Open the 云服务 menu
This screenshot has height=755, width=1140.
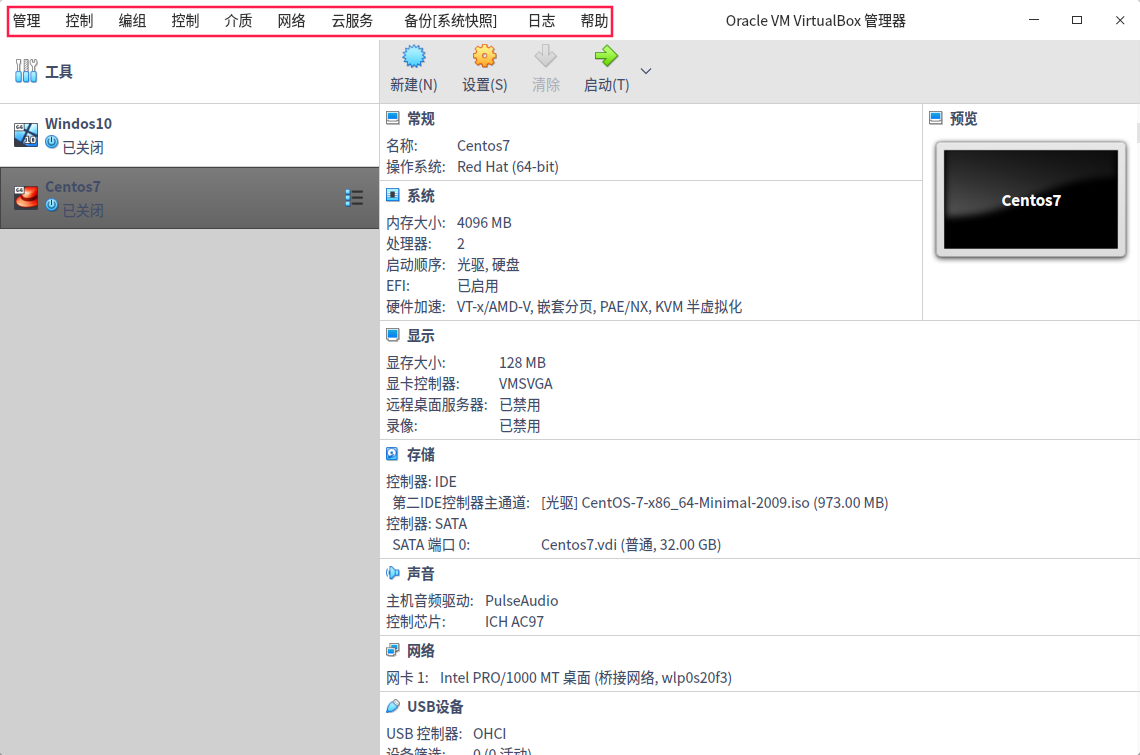point(353,21)
